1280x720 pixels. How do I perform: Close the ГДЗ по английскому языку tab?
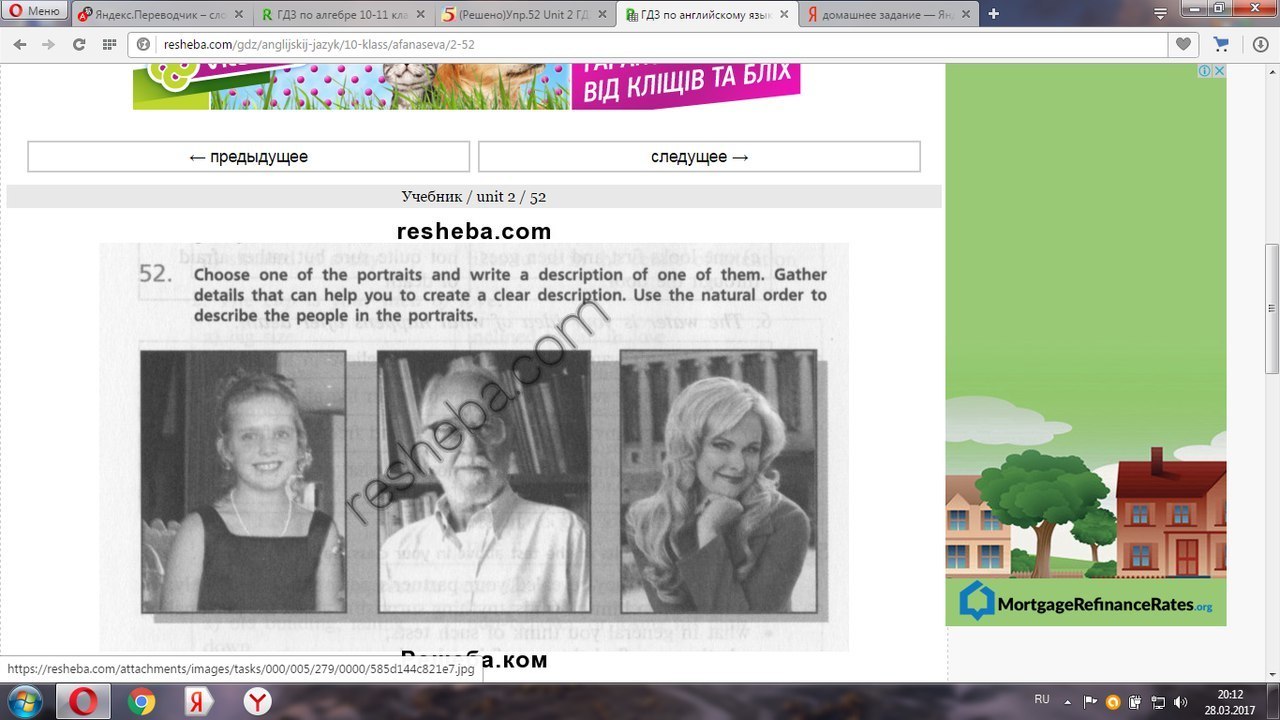(784, 14)
